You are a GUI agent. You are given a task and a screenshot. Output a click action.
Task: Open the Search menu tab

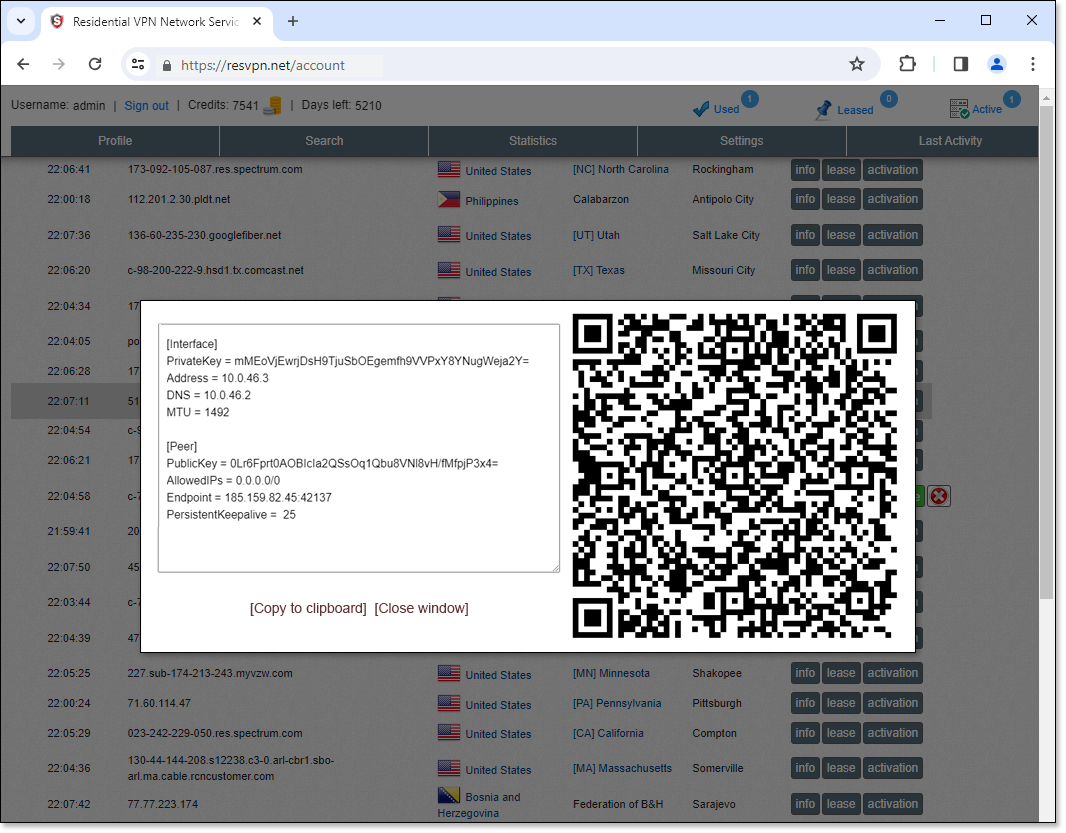click(324, 141)
